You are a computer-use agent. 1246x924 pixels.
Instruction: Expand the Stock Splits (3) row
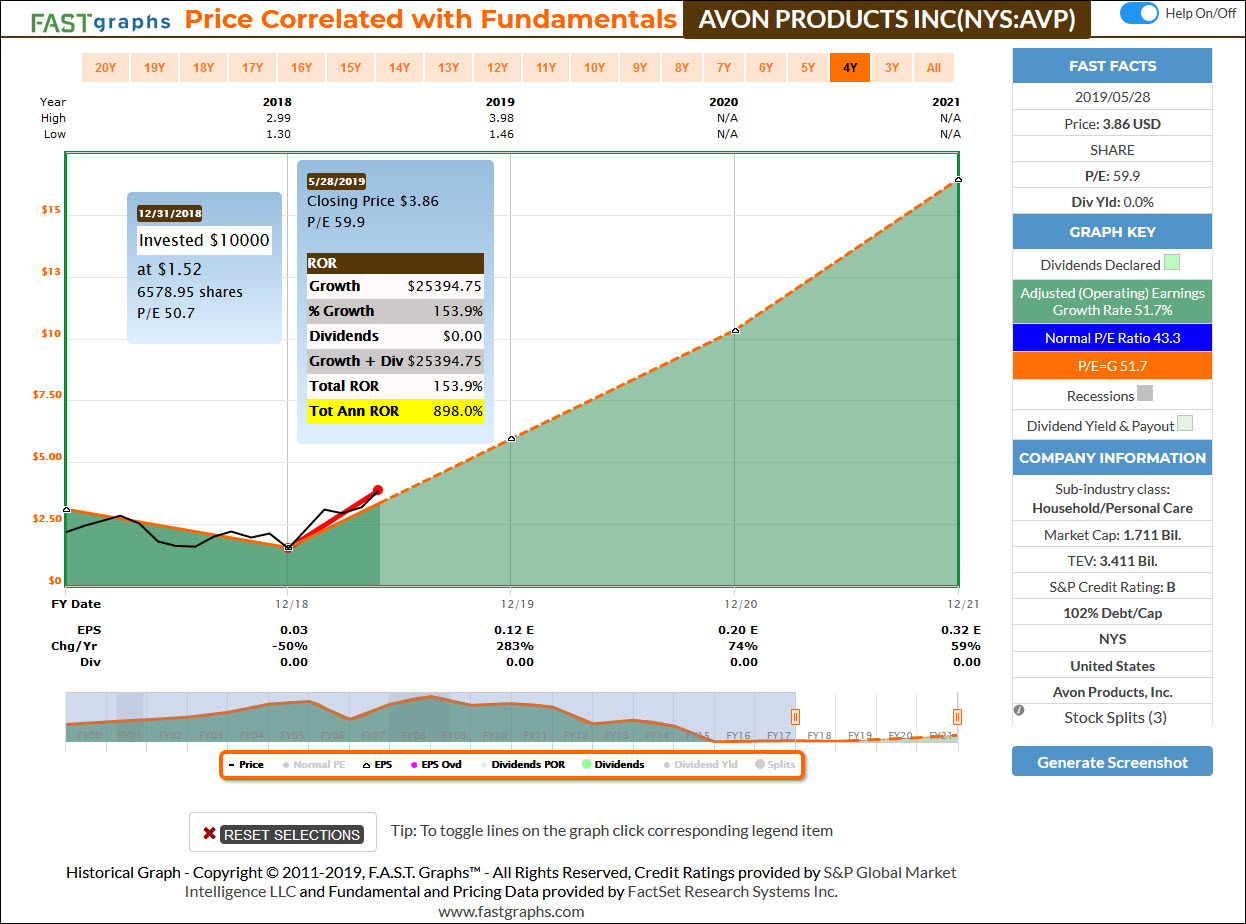(1115, 717)
